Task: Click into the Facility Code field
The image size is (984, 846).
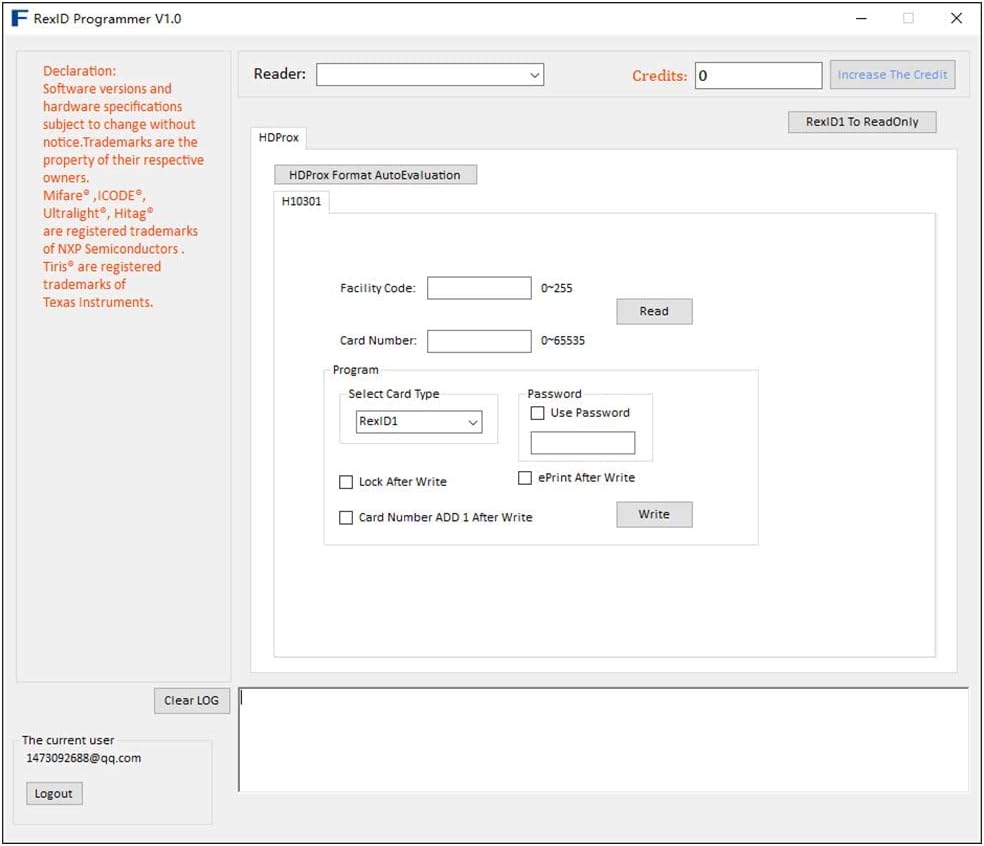Action: 479,288
